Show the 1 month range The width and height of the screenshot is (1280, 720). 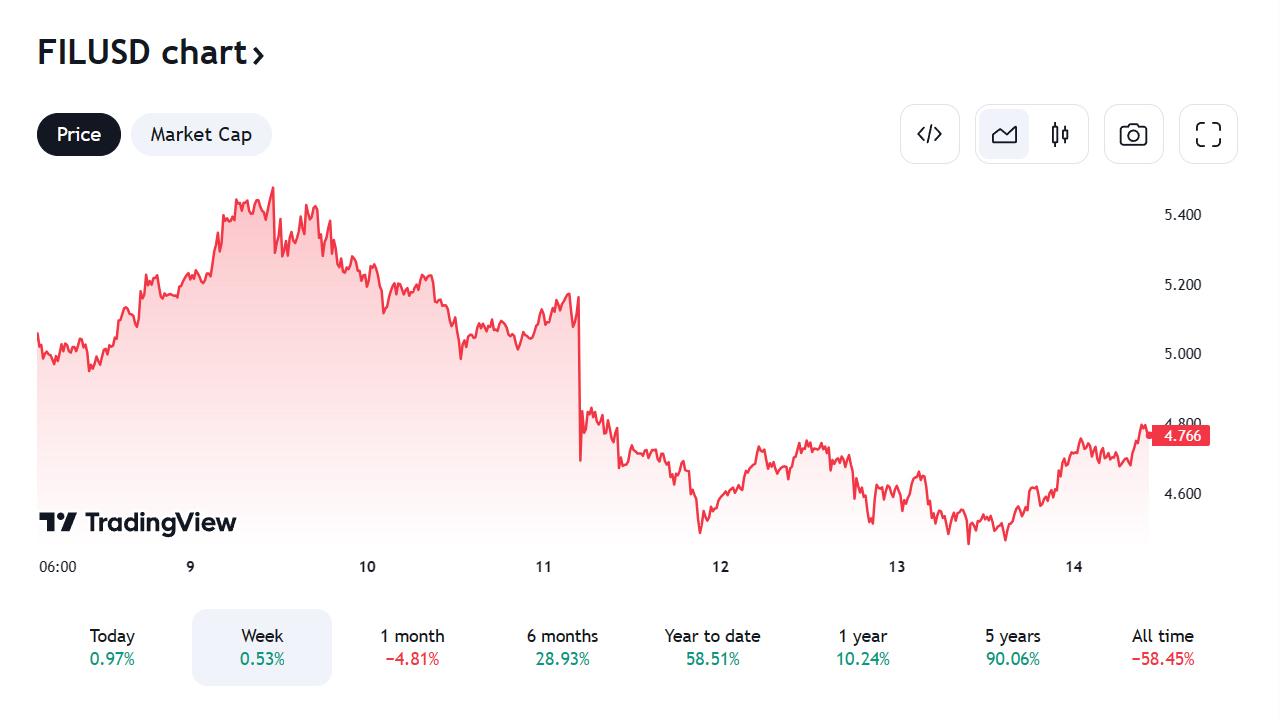pyautogui.click(x=412, y=647)
